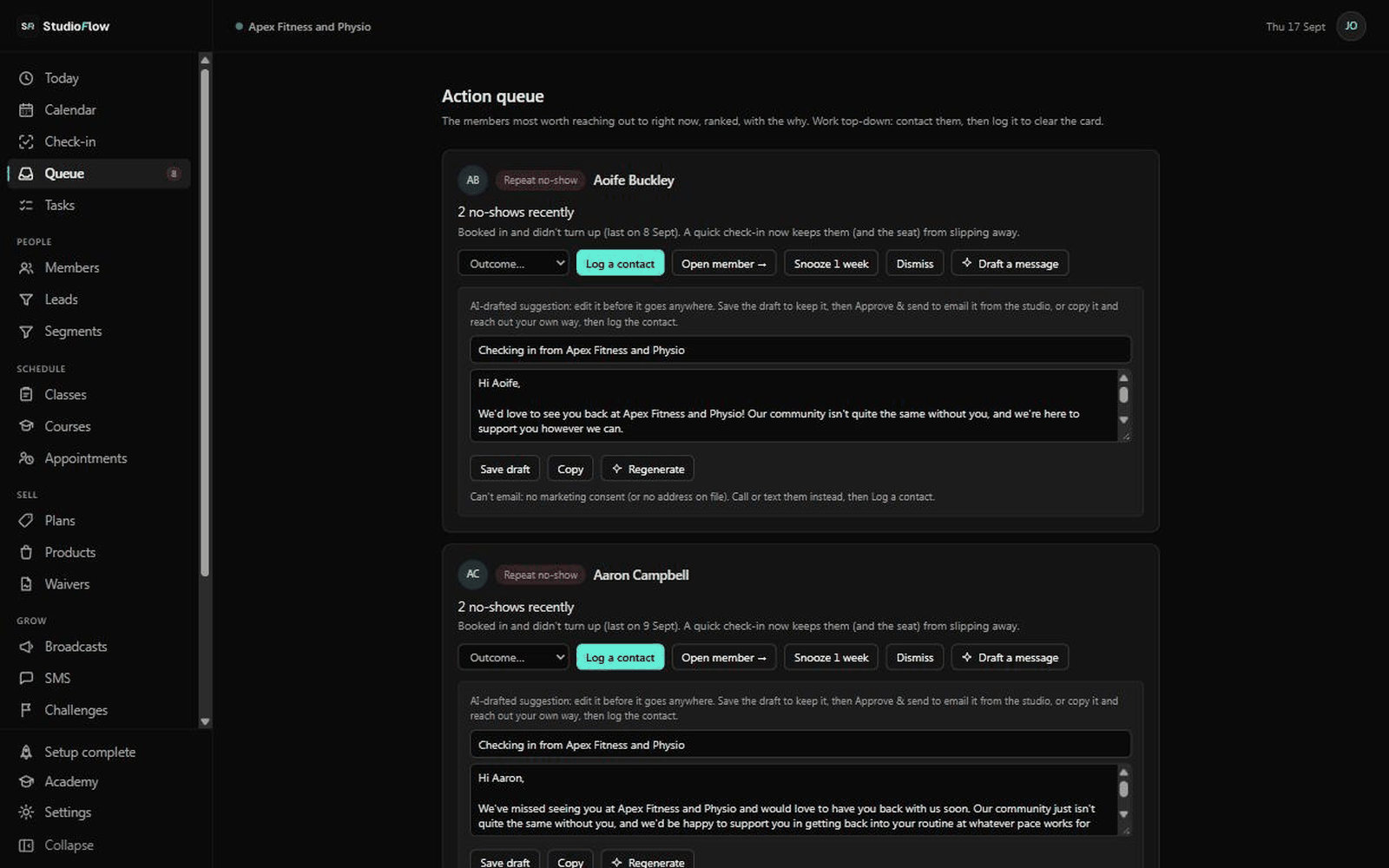Image resolution: width=1389 pixels, height=868 pixels.
Task: Log a contact for Aoife Buckley
Action: pos(620,264)
